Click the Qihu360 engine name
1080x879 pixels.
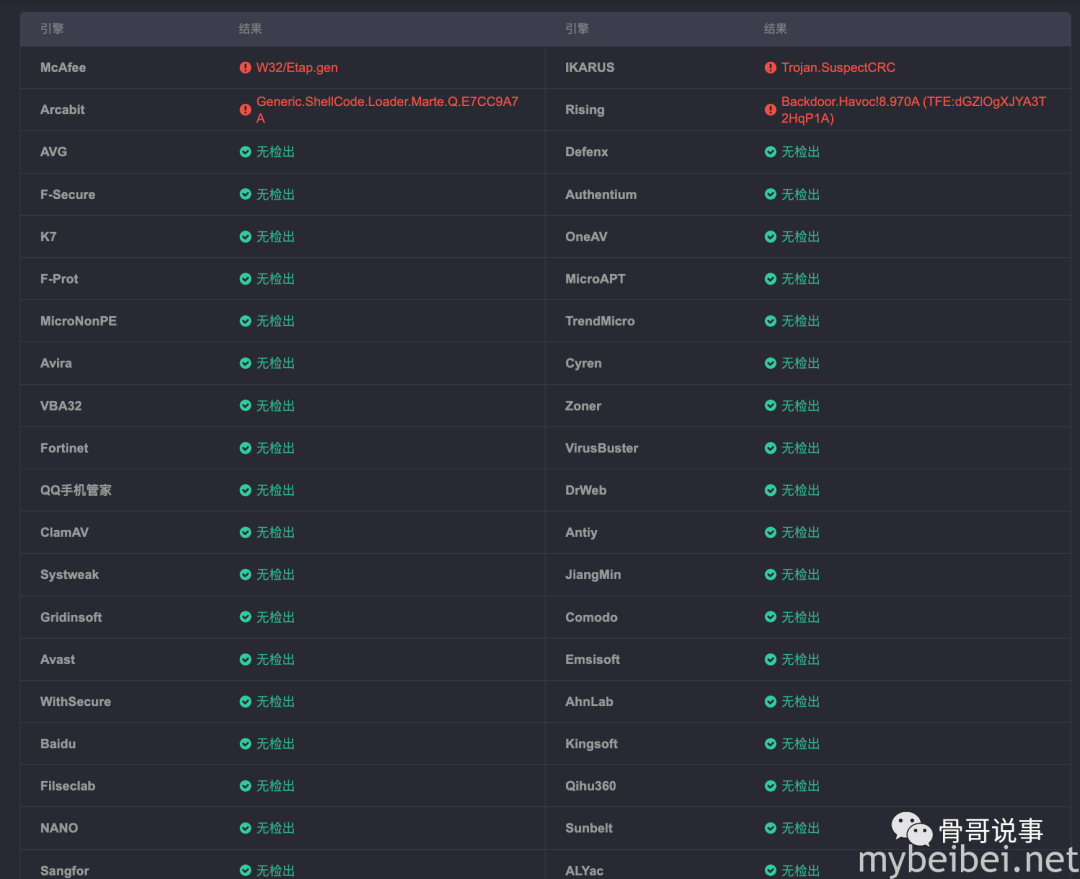click(590, 786)
